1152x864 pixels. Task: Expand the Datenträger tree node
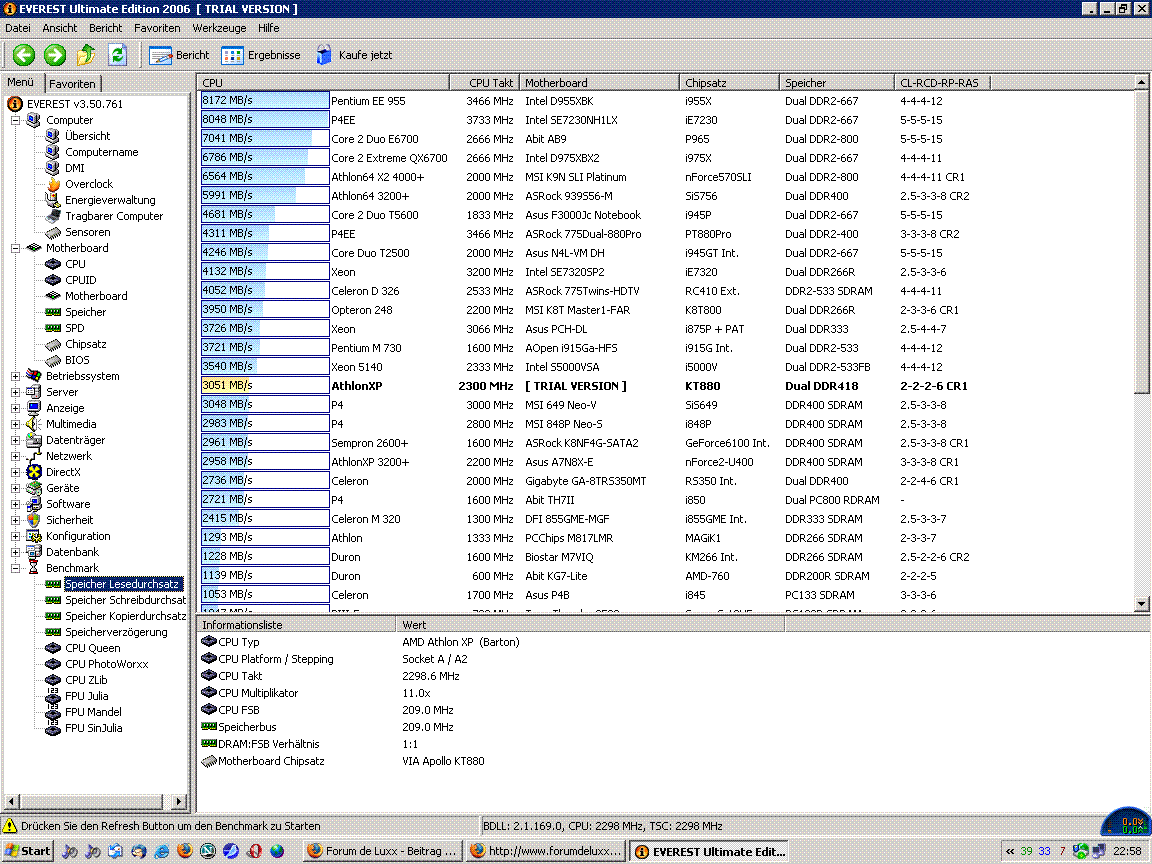point(15,441)
